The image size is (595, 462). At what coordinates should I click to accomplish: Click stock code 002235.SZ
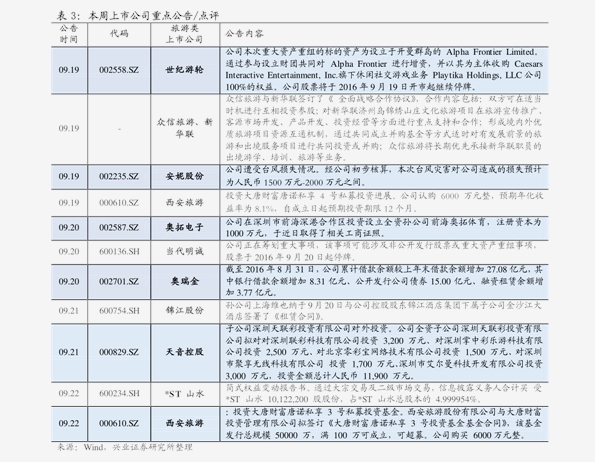[x=119, y=176]
